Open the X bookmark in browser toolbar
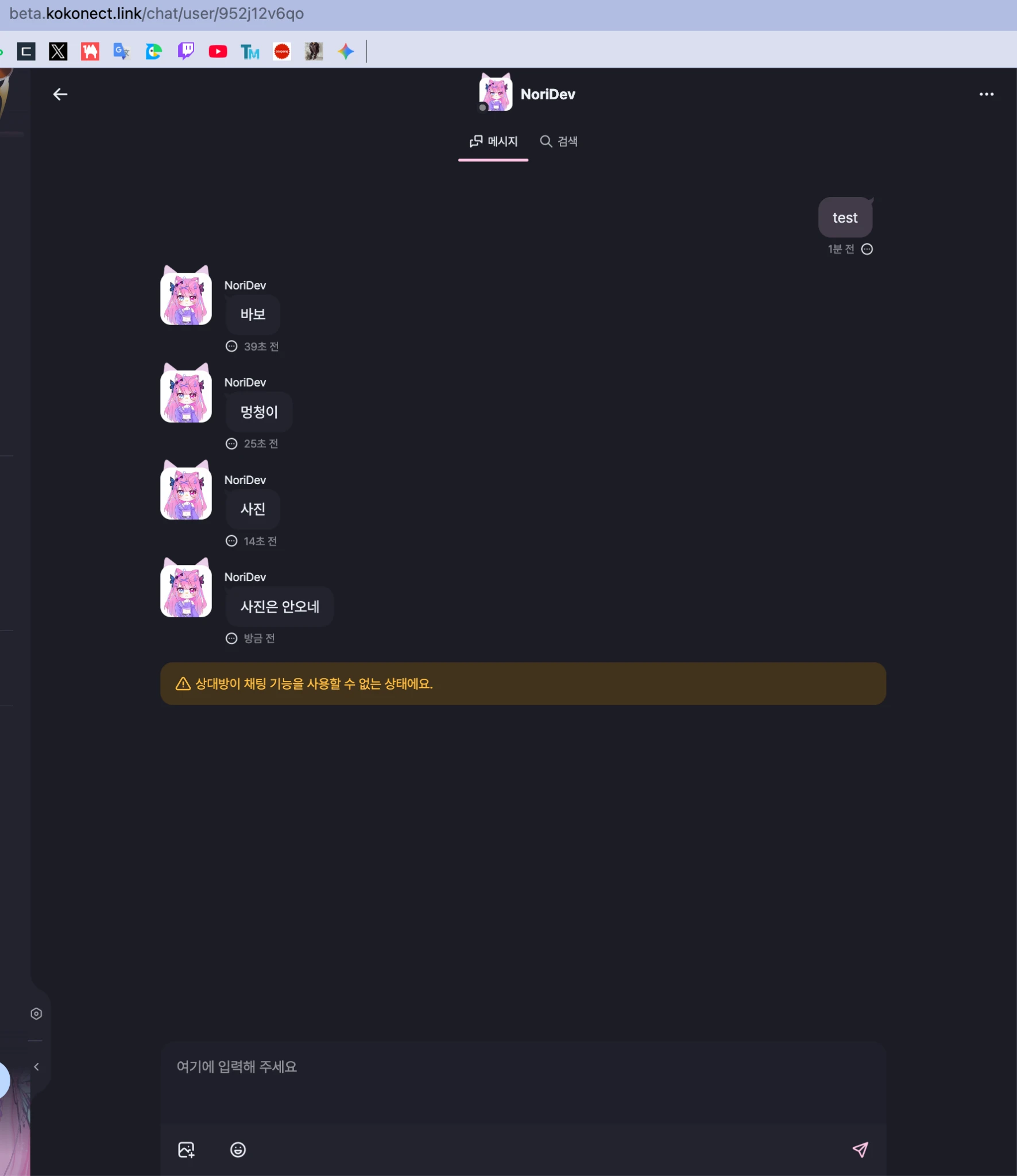 tap(58, 52)
